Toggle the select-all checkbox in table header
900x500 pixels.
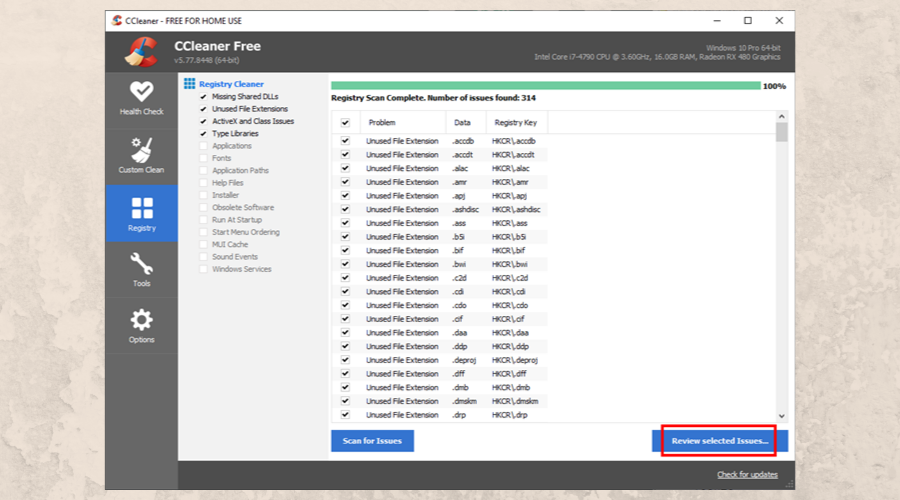345,122
